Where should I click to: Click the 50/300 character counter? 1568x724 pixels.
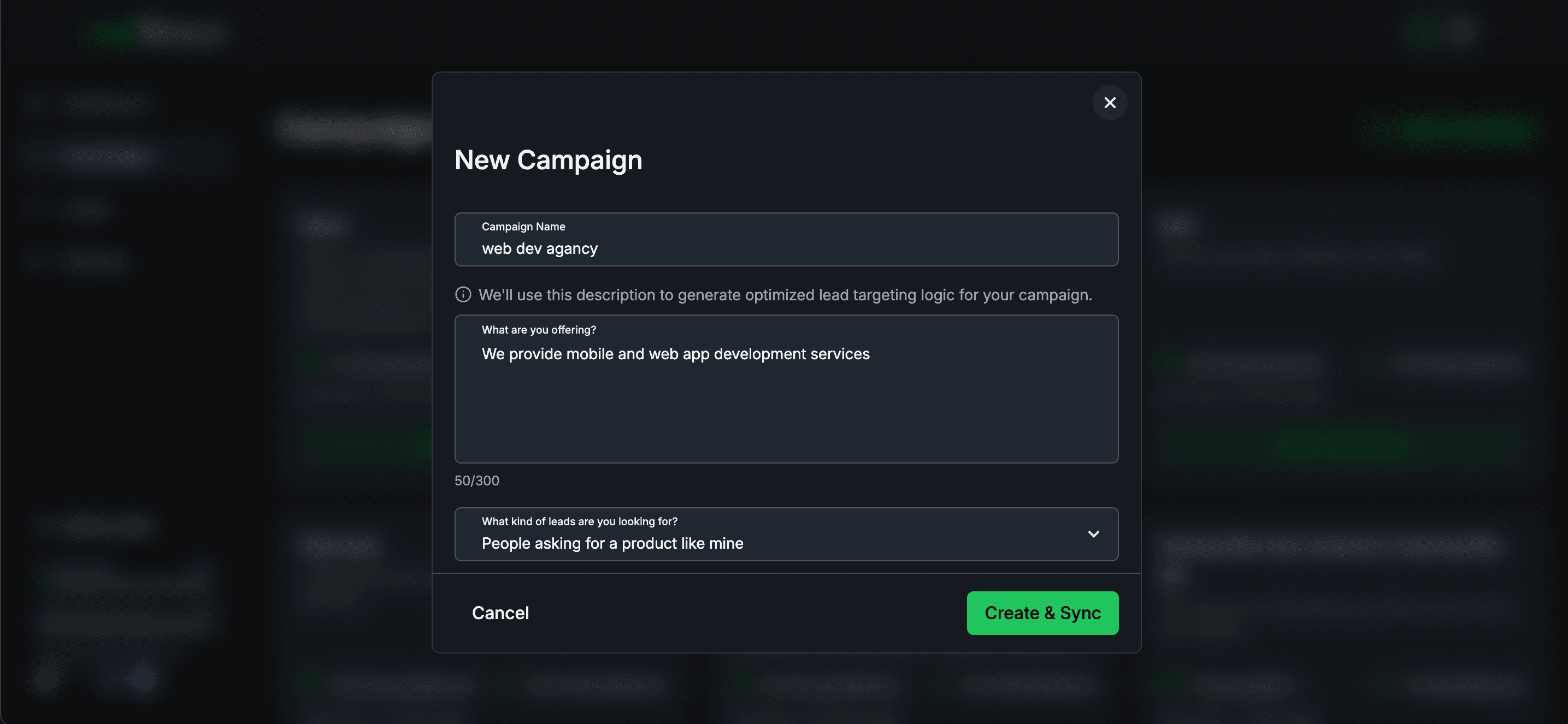pyautogui.click(x=476, y=480)
